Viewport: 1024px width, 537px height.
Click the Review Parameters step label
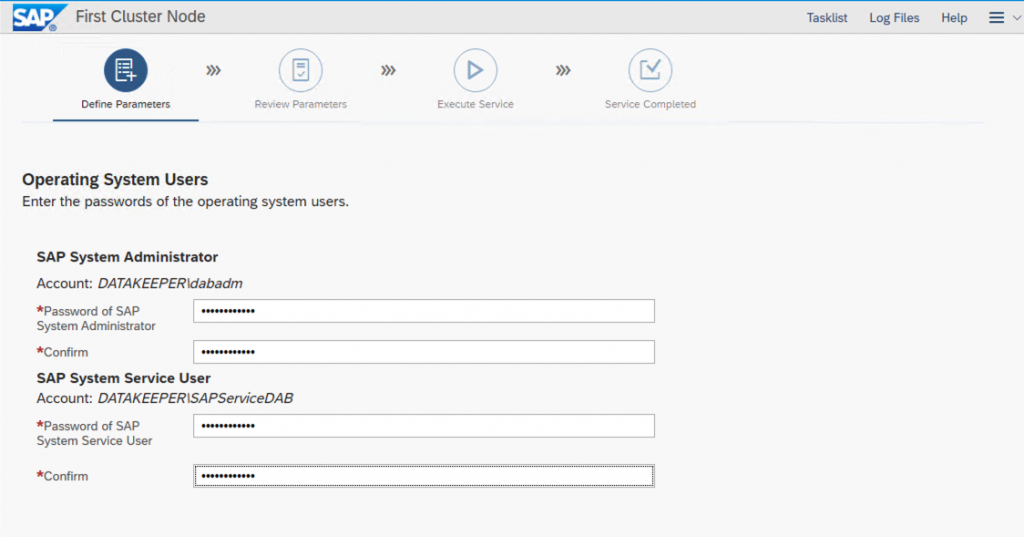pyautogui.click(x=300, y=104)
